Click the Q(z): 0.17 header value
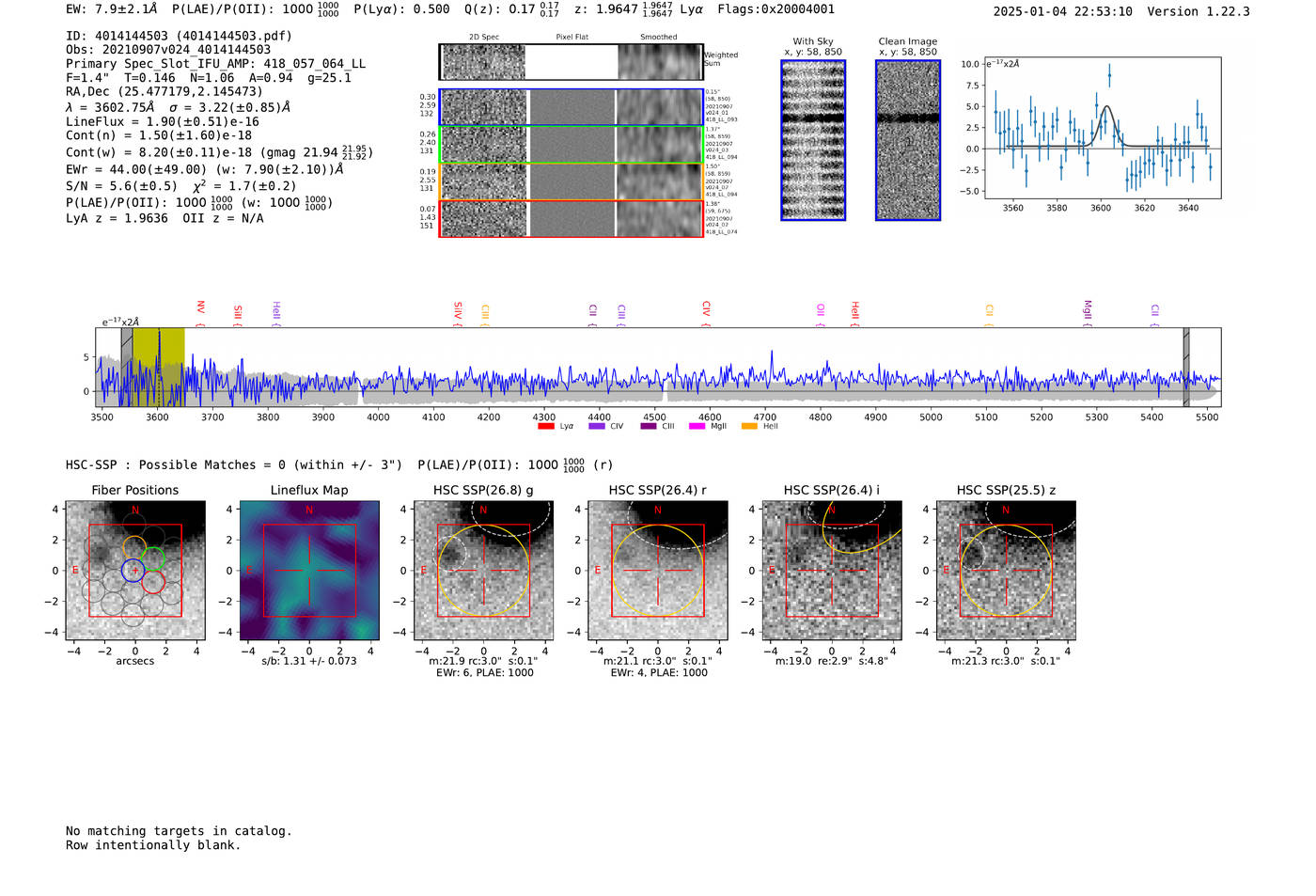1316x896 pixels. point(512,8)
